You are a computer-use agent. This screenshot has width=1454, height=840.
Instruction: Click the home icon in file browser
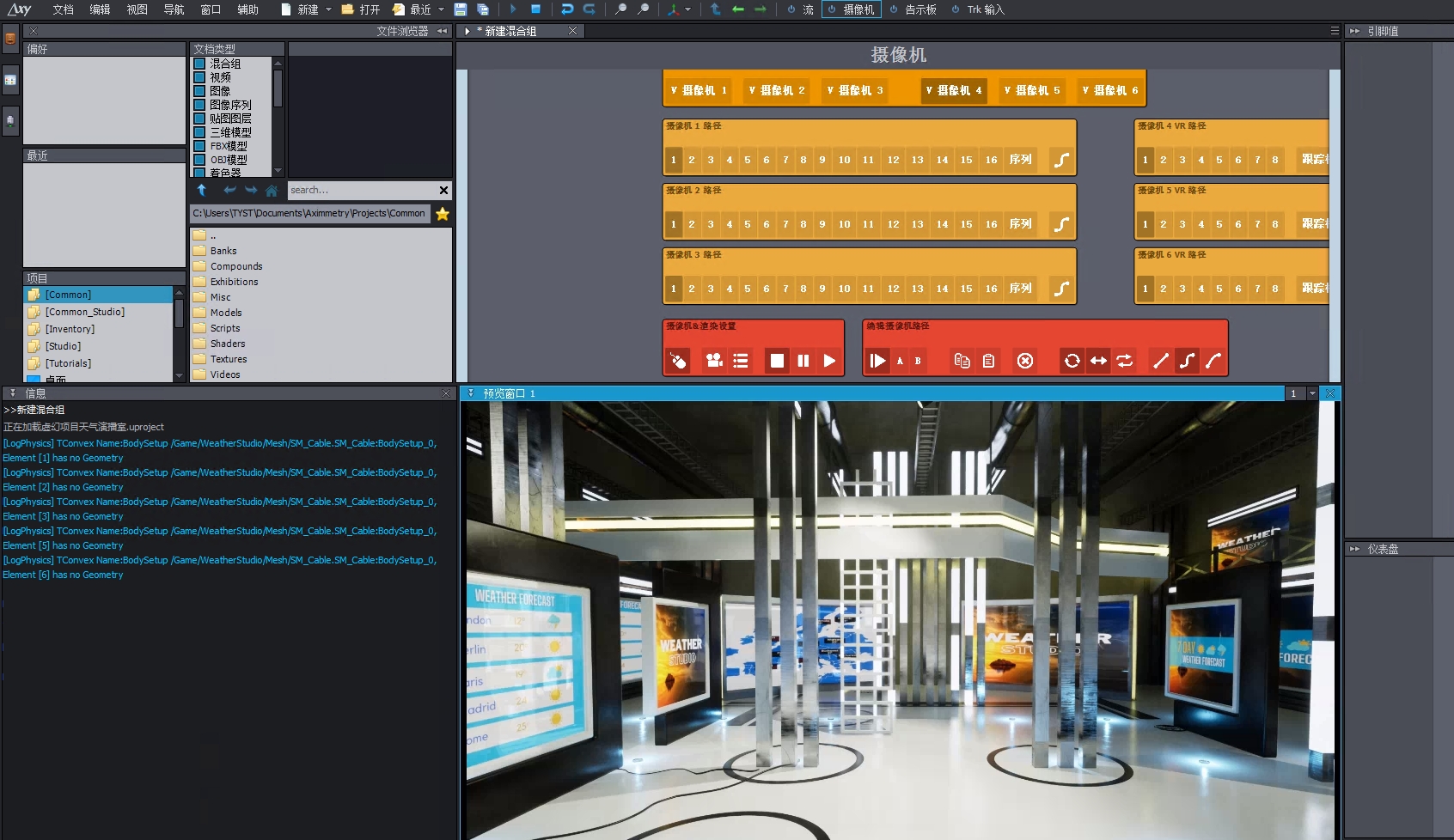pos(272,191)
